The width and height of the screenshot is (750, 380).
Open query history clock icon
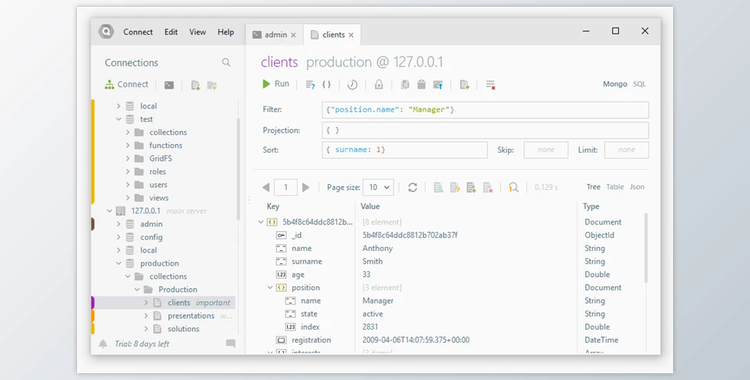352,85
